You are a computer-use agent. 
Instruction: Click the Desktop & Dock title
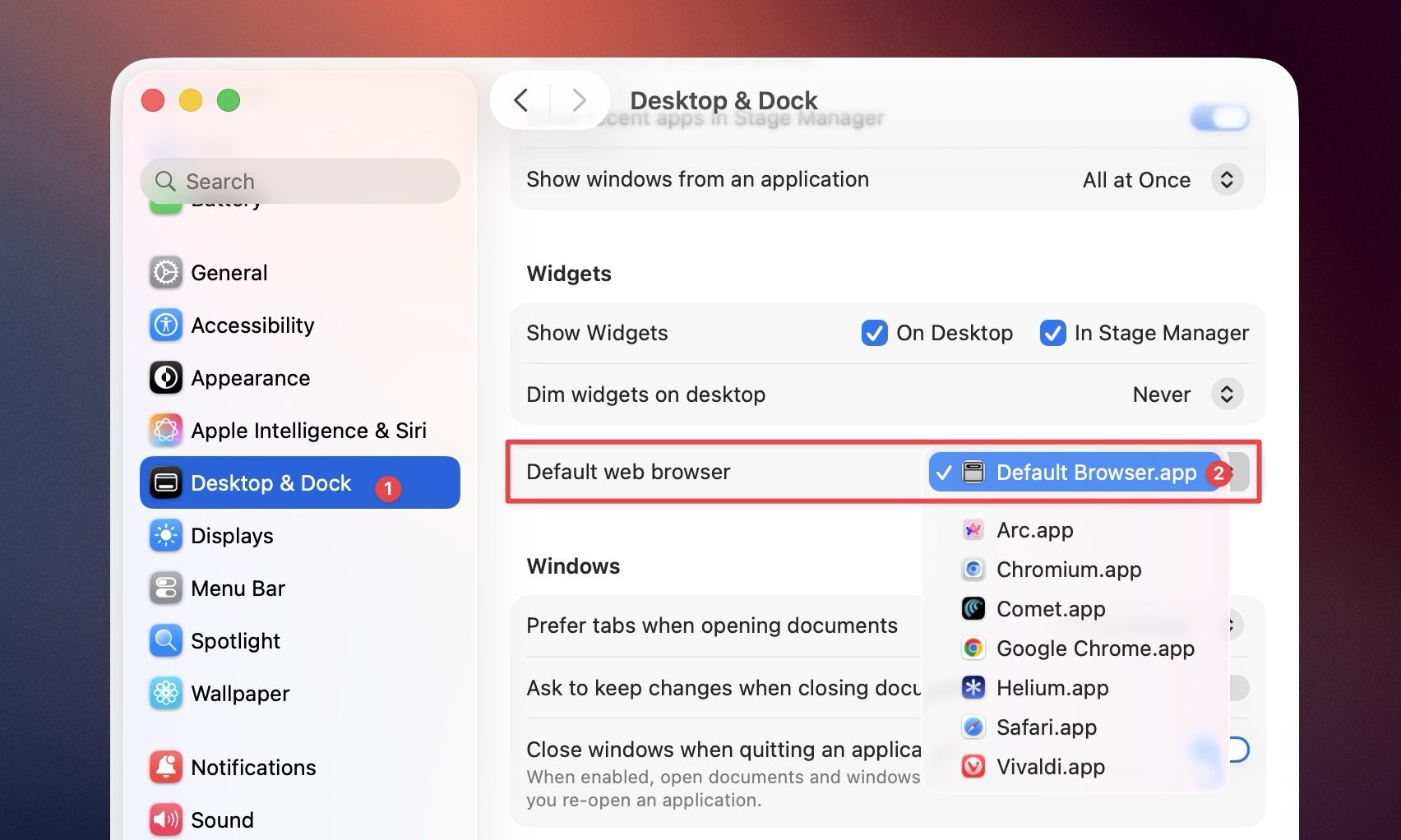[724, 100]
